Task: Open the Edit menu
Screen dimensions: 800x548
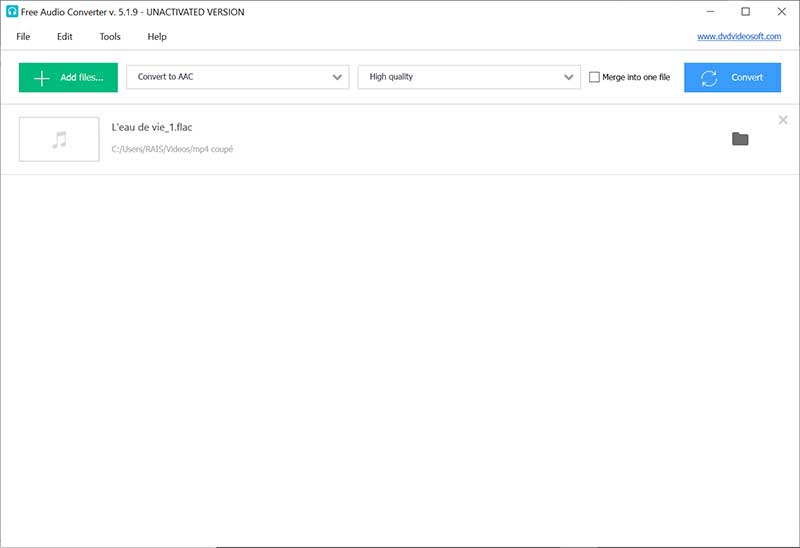Action: [x=64, y=37]
